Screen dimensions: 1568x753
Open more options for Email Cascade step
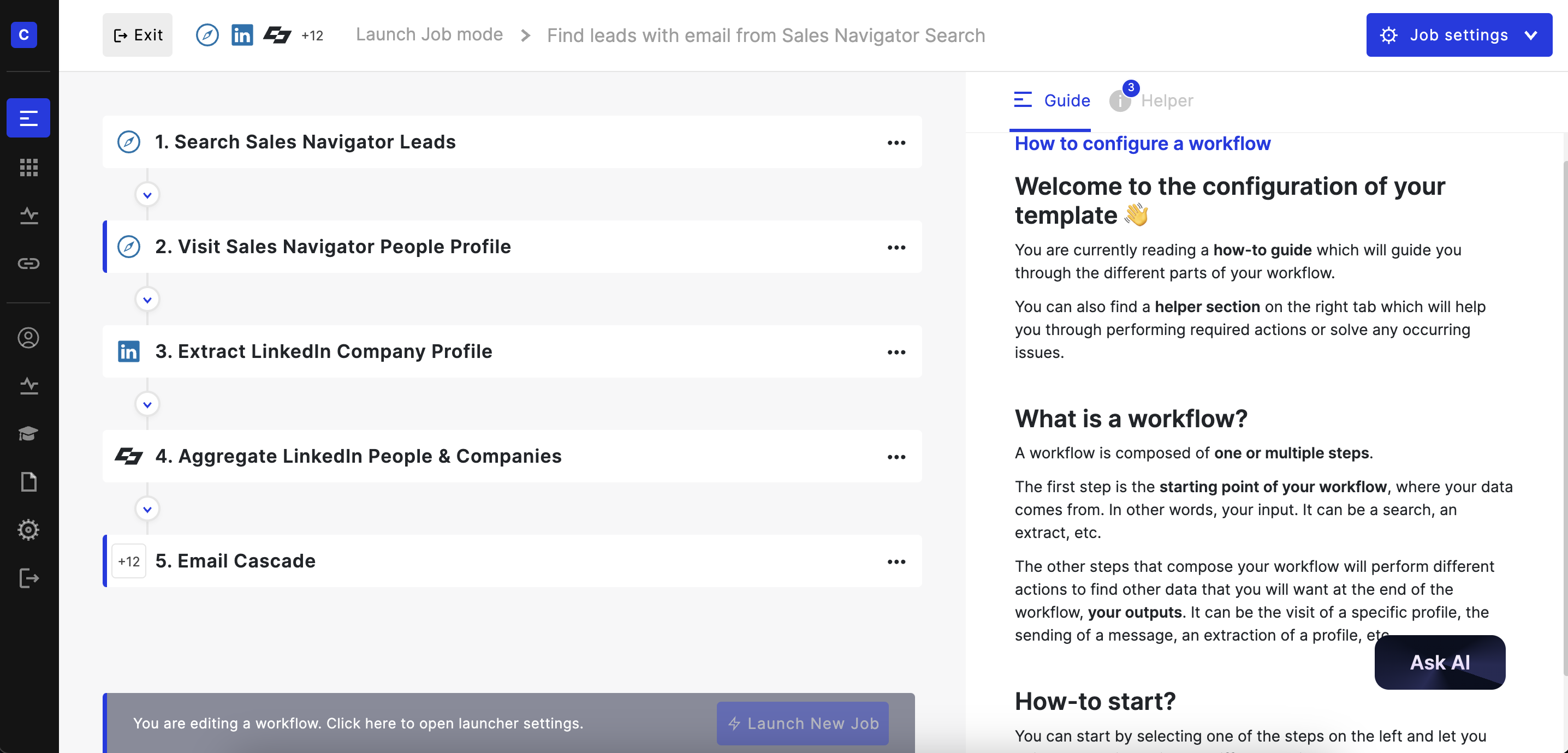(x=896, y=561)
